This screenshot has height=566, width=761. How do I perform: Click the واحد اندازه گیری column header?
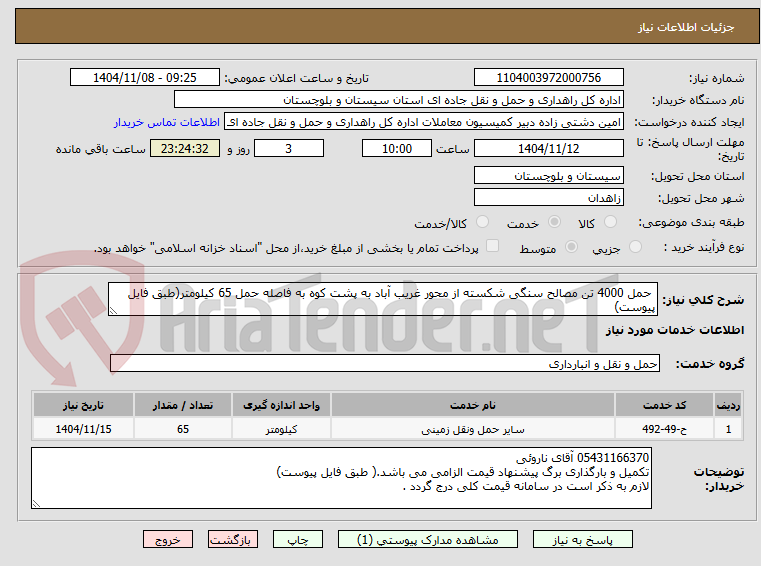tap(281, 405)
